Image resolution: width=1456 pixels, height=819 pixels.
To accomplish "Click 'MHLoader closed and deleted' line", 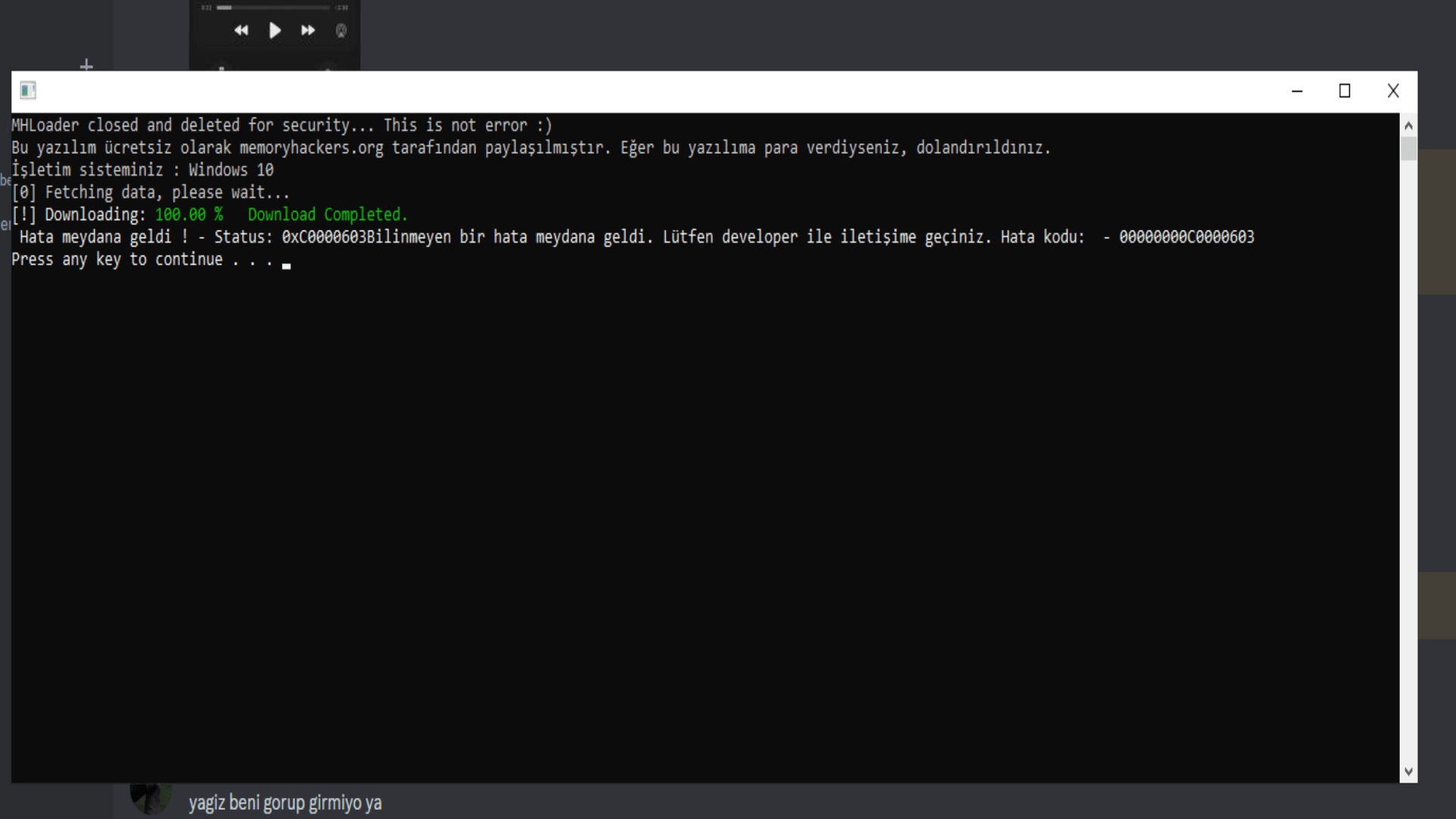I will pos(282,125).
